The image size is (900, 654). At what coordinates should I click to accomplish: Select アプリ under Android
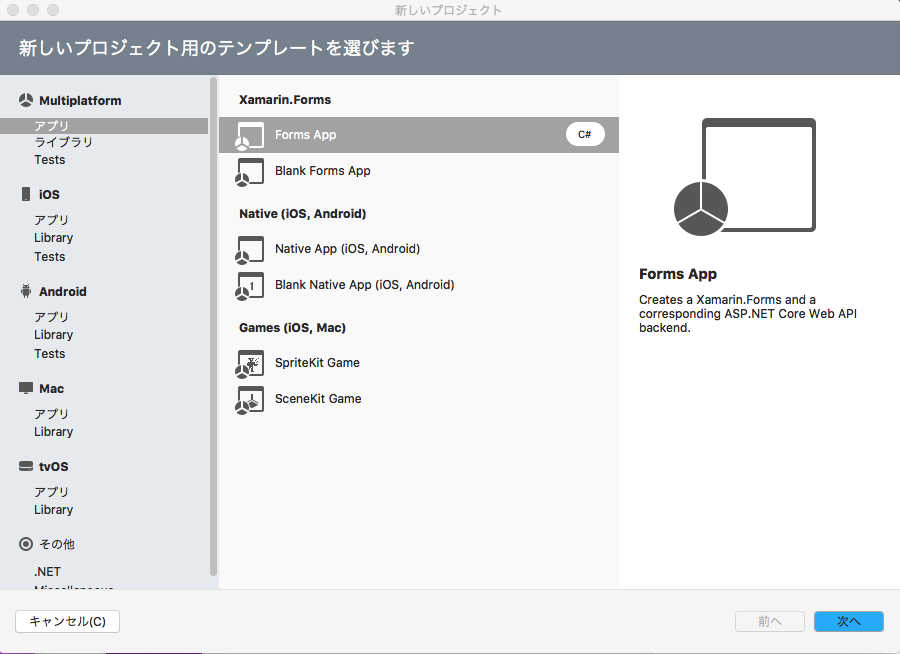(51, 317)
